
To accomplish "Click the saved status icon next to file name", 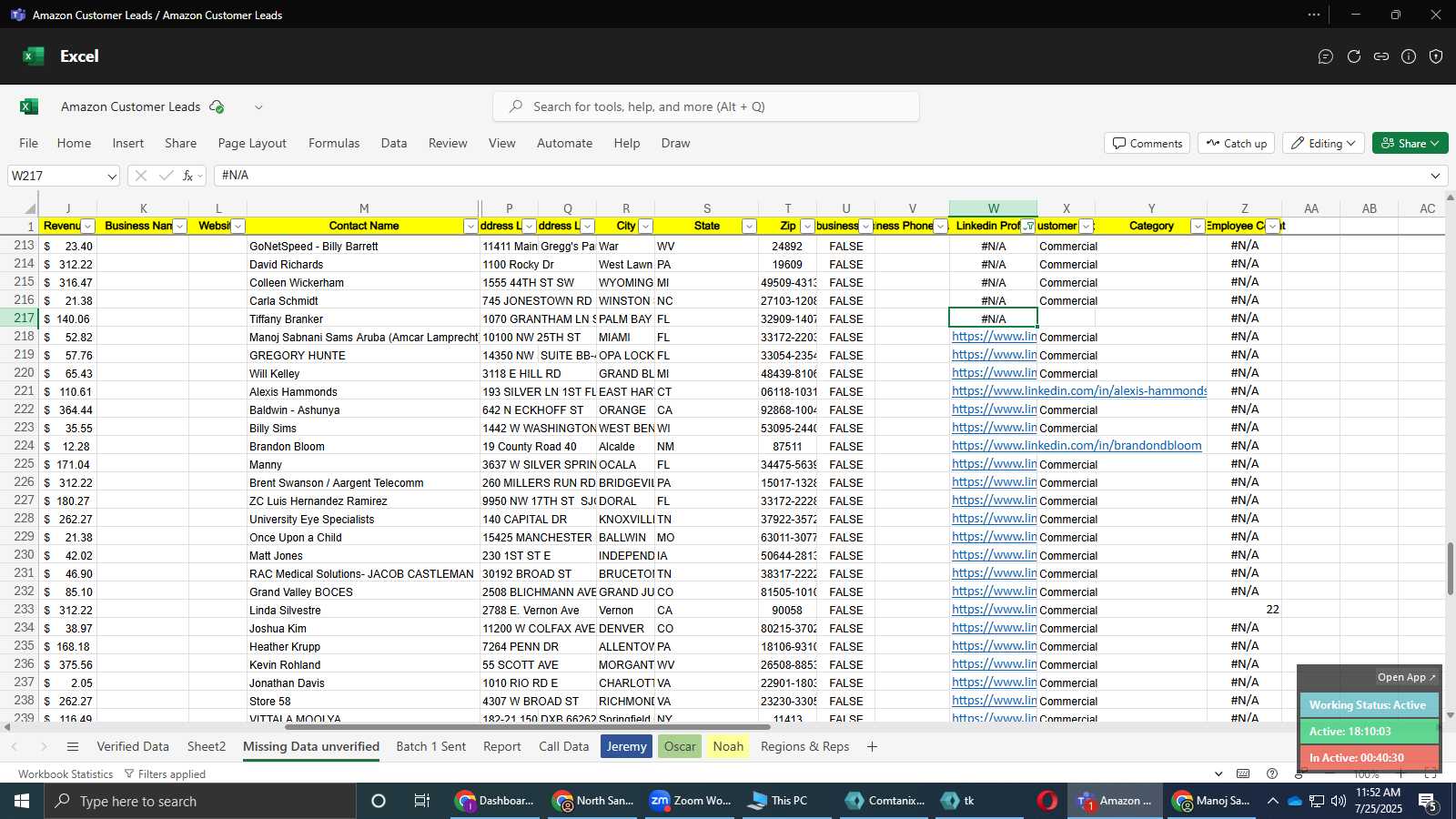I will [x=217, y=106].
